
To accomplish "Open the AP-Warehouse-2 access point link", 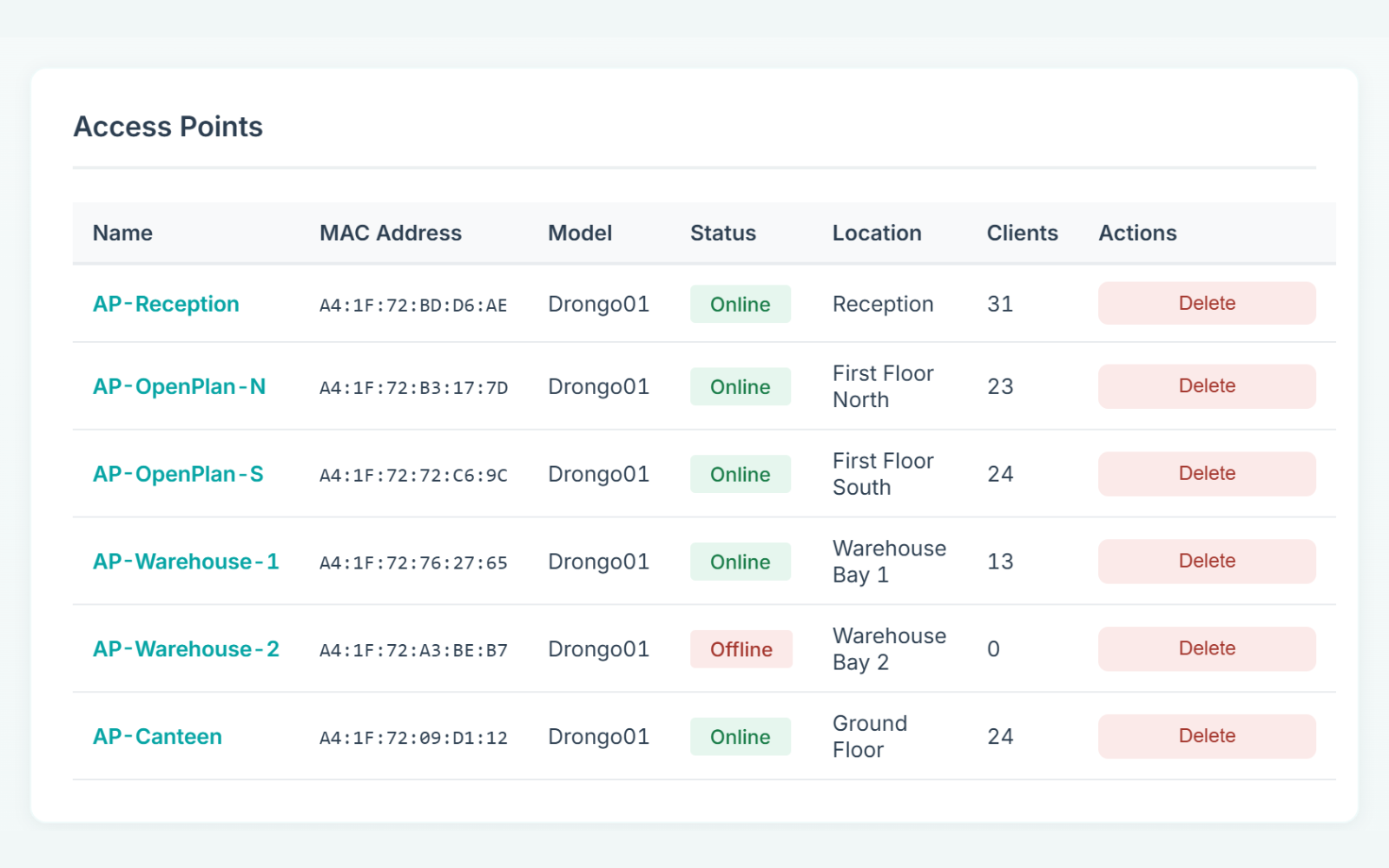I will coord(186,649).
